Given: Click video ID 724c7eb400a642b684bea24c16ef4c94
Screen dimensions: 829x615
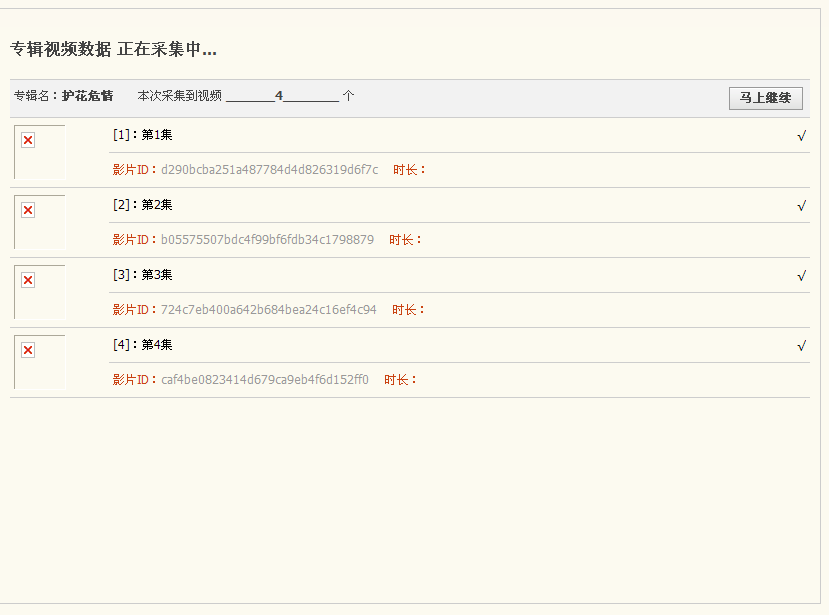Looking at the screenshot, I should [269, 309].
